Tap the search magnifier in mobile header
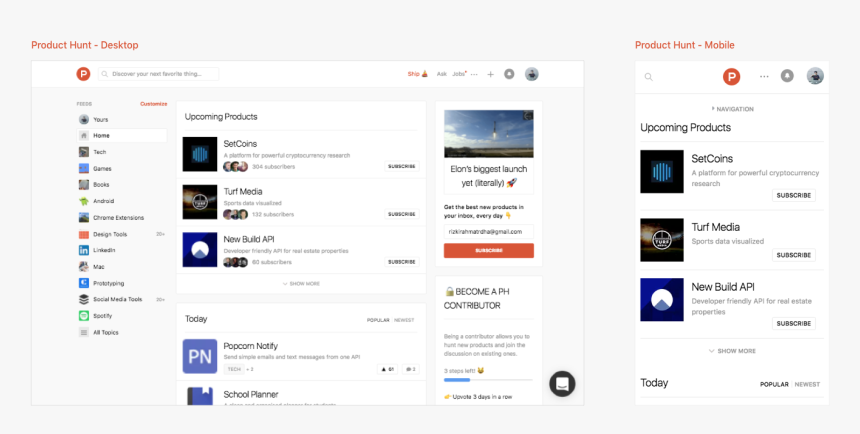This screenshot has height=434, width=860. [648, 77]
